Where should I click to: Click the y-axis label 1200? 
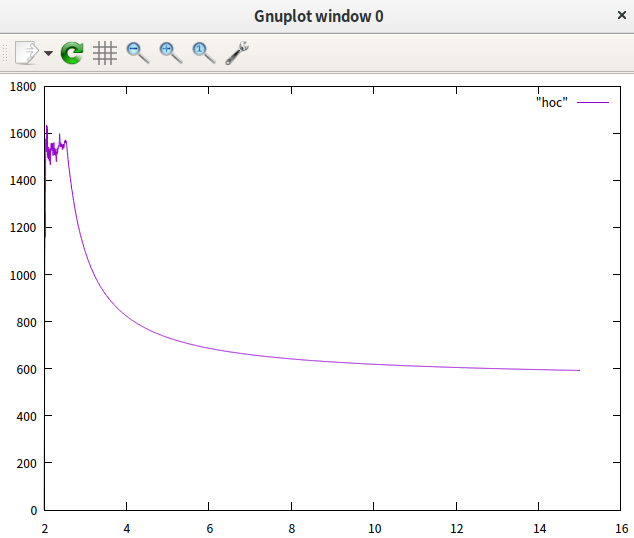point(23,228)
